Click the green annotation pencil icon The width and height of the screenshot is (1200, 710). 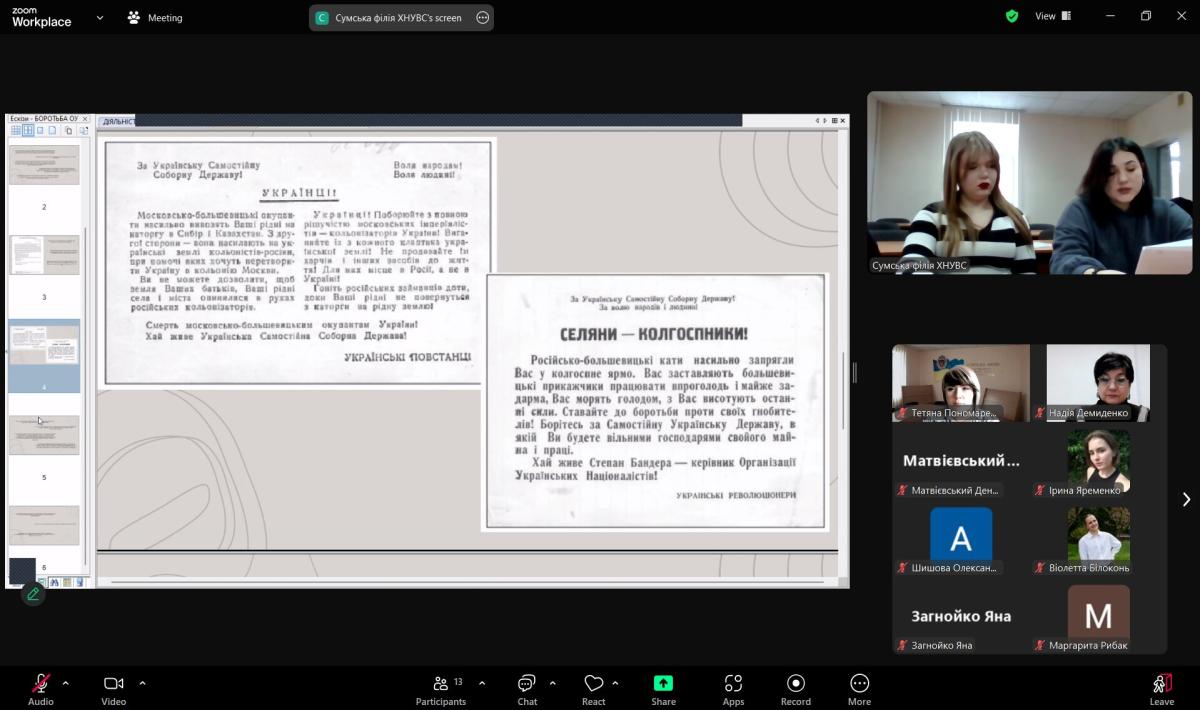(33, 594)
